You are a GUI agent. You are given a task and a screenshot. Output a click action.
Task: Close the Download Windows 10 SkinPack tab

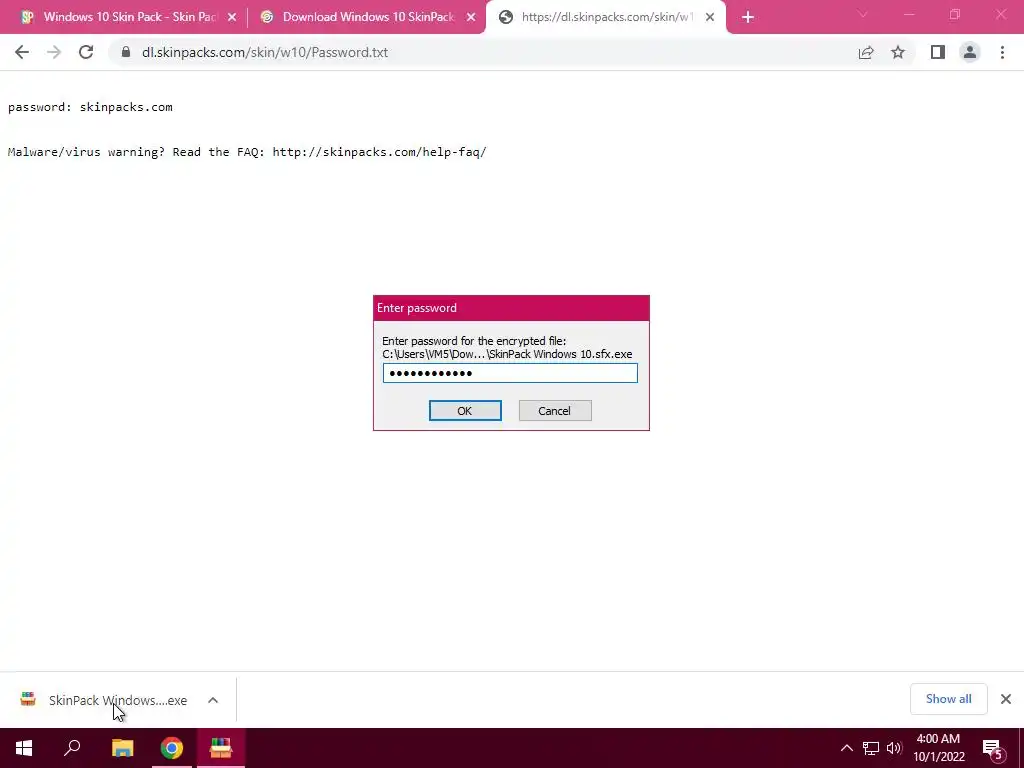(x=471, y=18)
